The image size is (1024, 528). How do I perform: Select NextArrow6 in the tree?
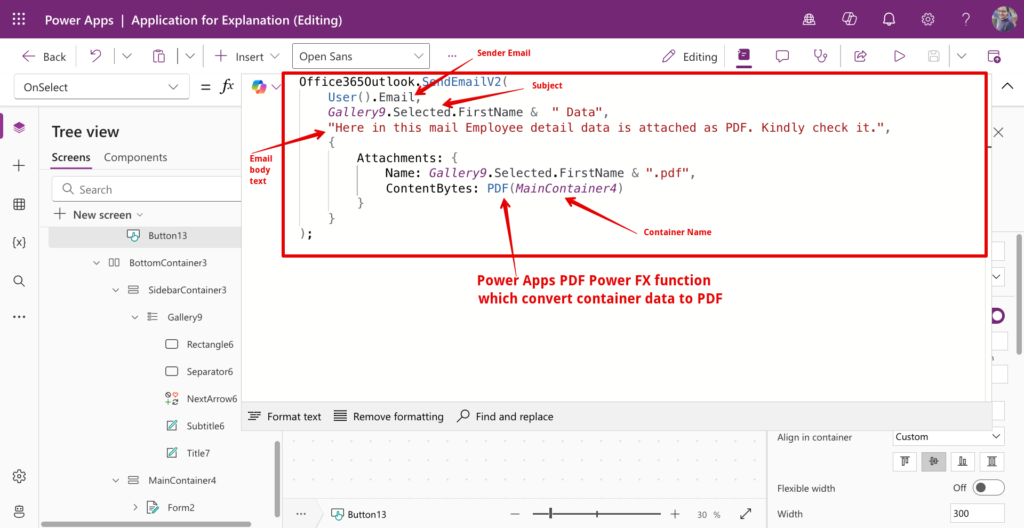pyautogui.click(x=212, y=399)
